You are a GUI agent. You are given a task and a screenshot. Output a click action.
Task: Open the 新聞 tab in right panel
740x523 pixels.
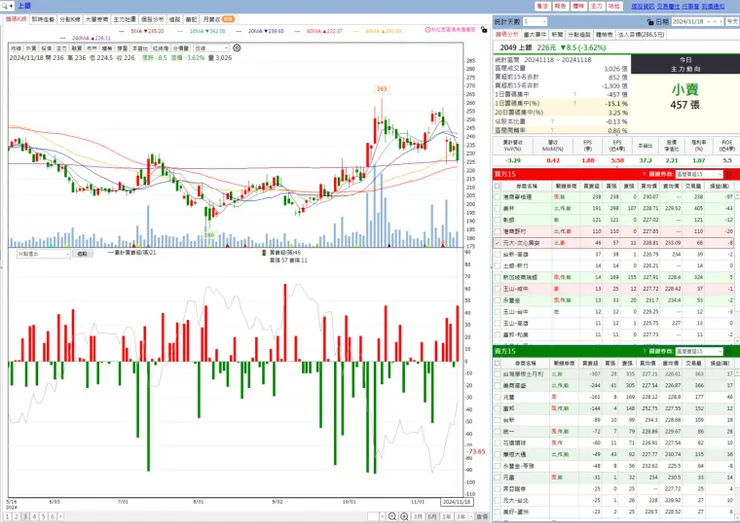[557, 34]
